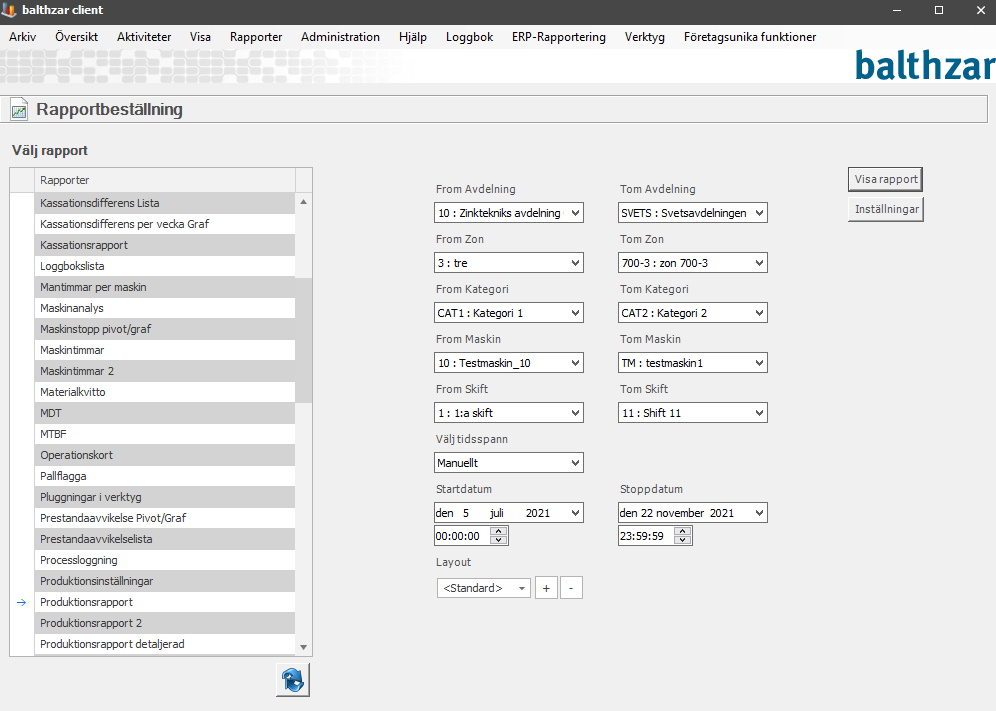Select Mantimmar per maskin report

tap(165, 287)
